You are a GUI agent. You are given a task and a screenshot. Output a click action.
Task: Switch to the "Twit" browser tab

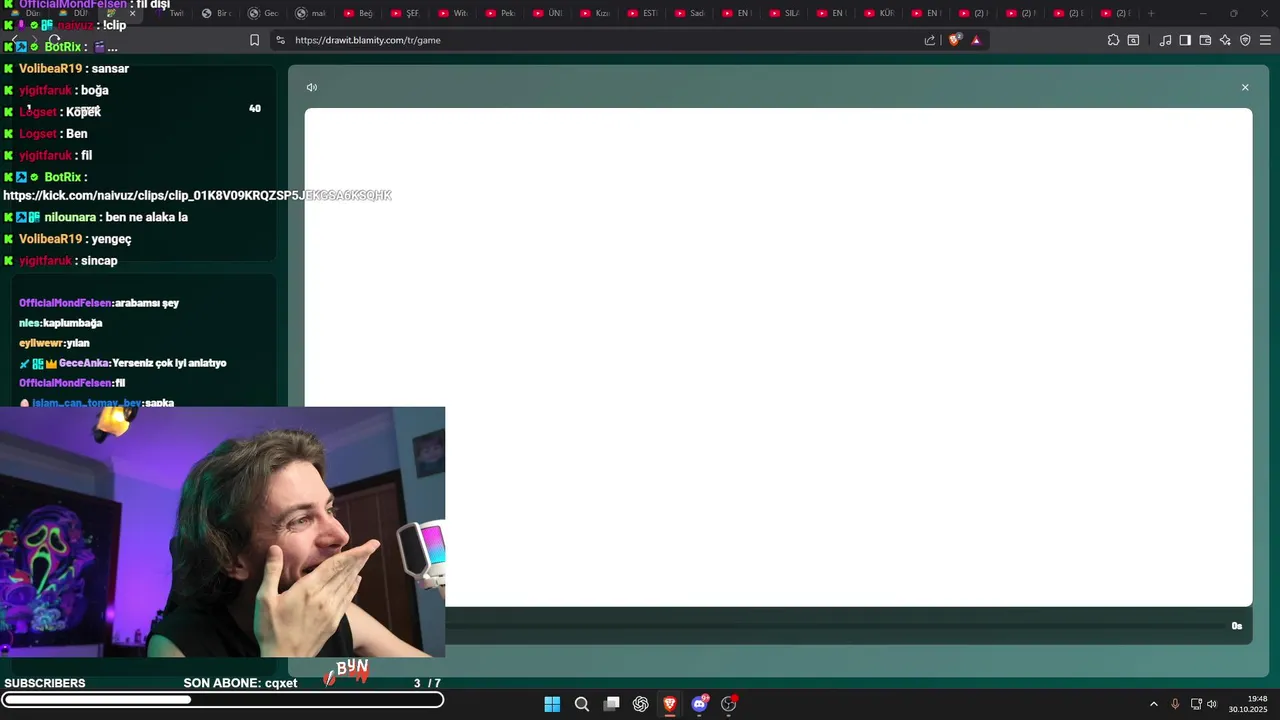[170, 13]
